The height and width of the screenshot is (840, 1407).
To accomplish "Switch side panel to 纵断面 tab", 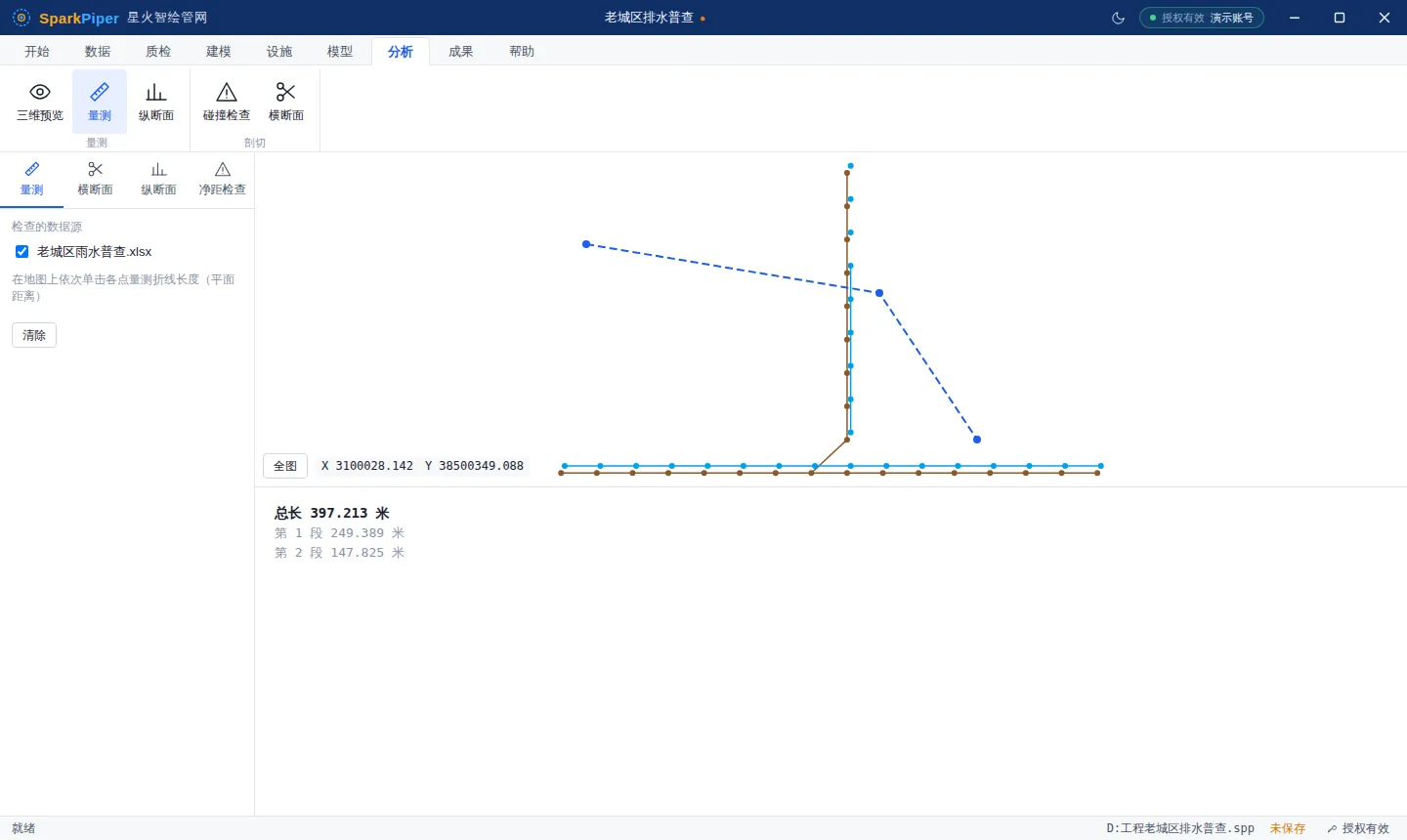I will (x=159, y=180).
